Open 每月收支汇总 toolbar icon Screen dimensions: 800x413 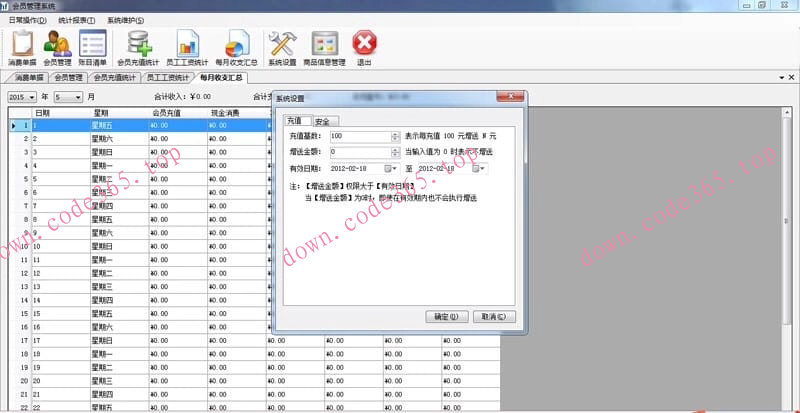[x=236, y=48]
